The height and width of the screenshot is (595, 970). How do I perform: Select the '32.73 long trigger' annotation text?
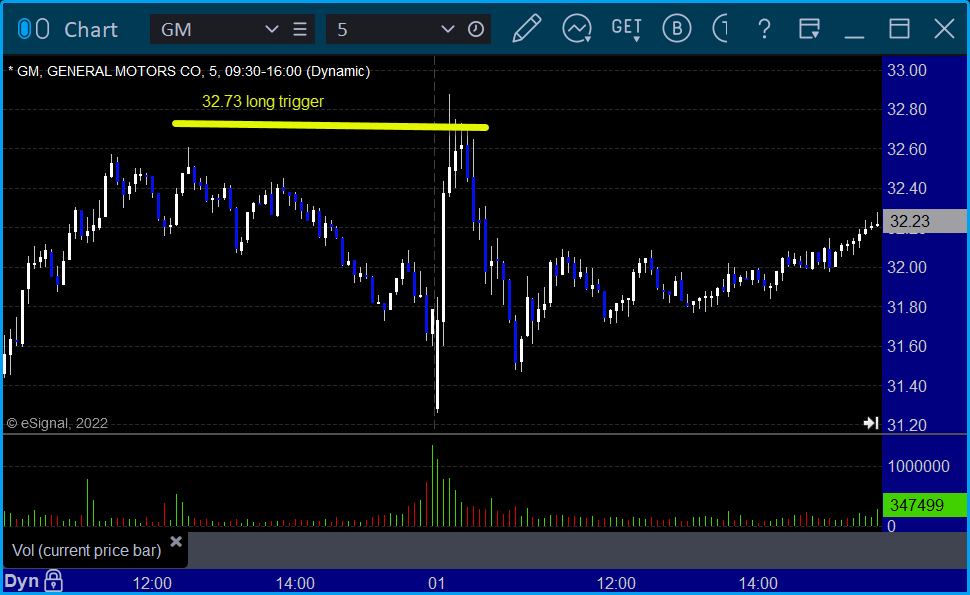pyautogui.click(x=263, y=101)
